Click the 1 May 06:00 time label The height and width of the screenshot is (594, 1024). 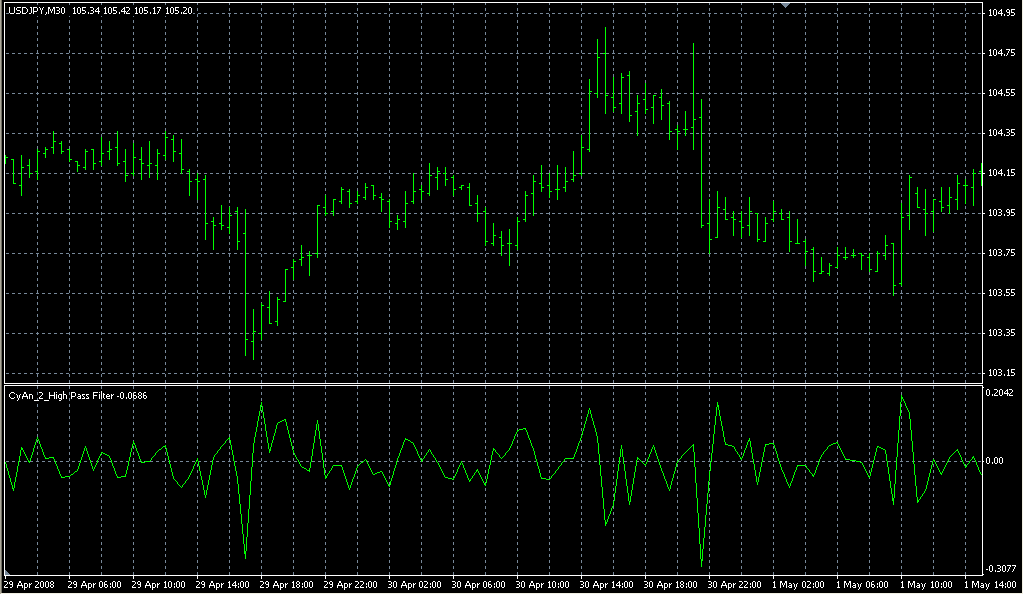coord(861,584)
